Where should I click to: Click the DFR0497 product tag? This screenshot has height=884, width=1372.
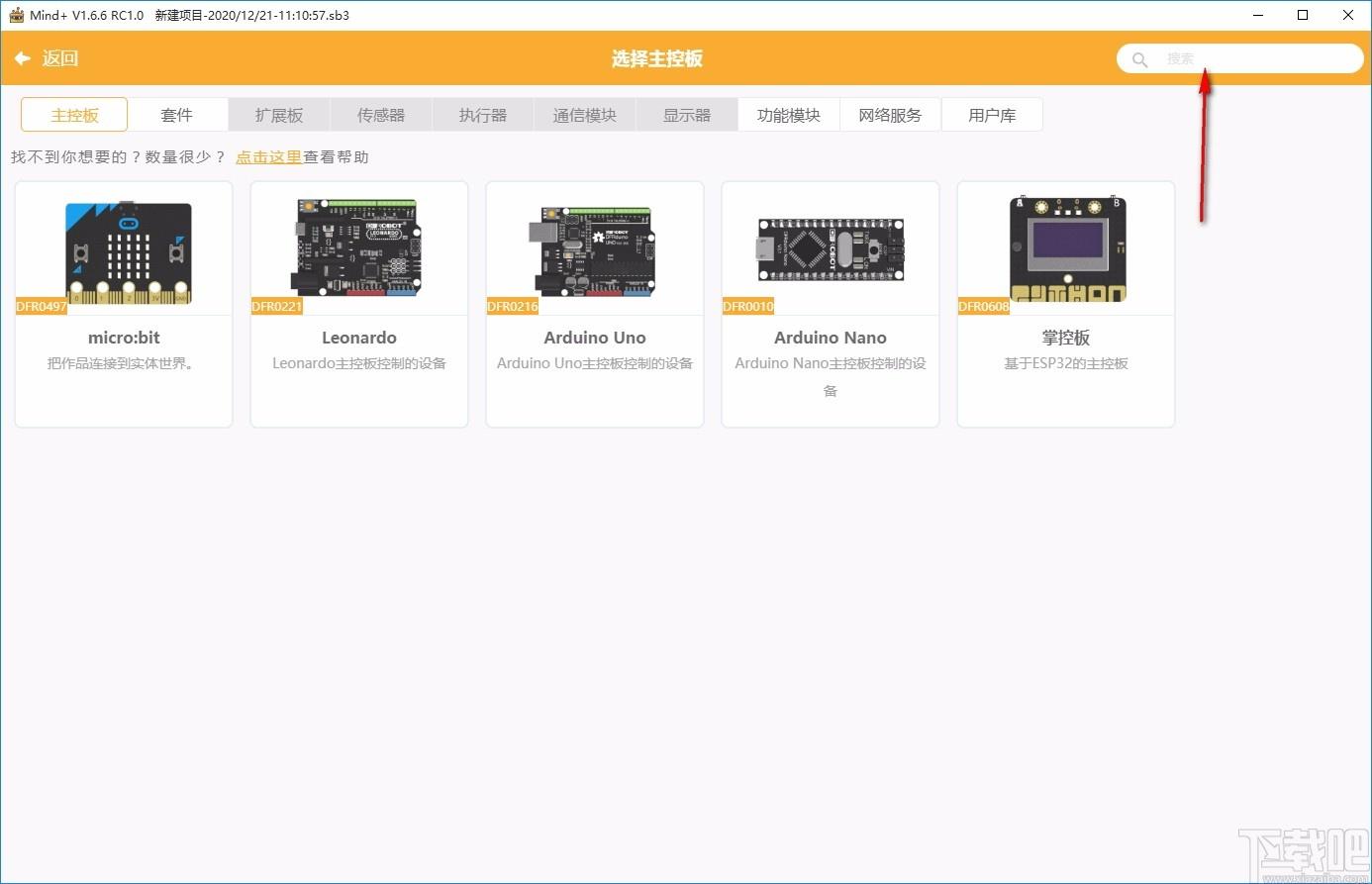42,307
